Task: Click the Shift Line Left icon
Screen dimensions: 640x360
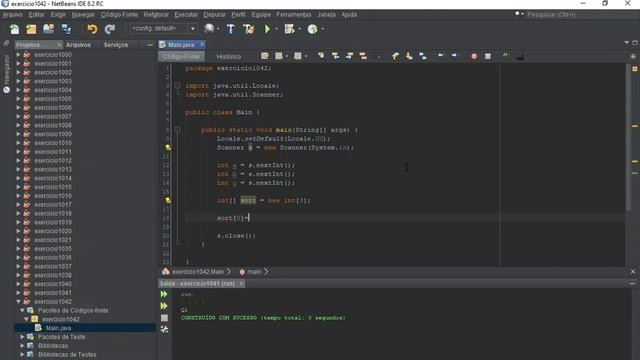Action: point(440,56)
